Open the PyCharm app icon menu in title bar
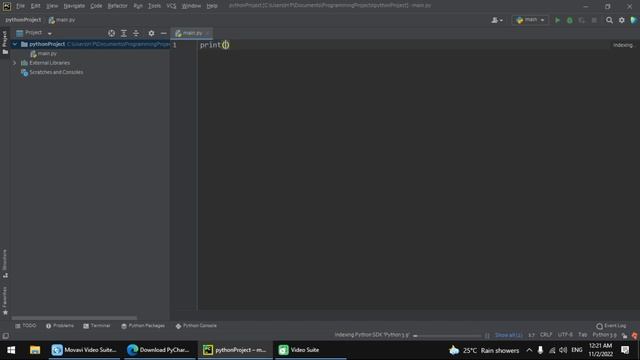640x360 pixels. point(7,6)
